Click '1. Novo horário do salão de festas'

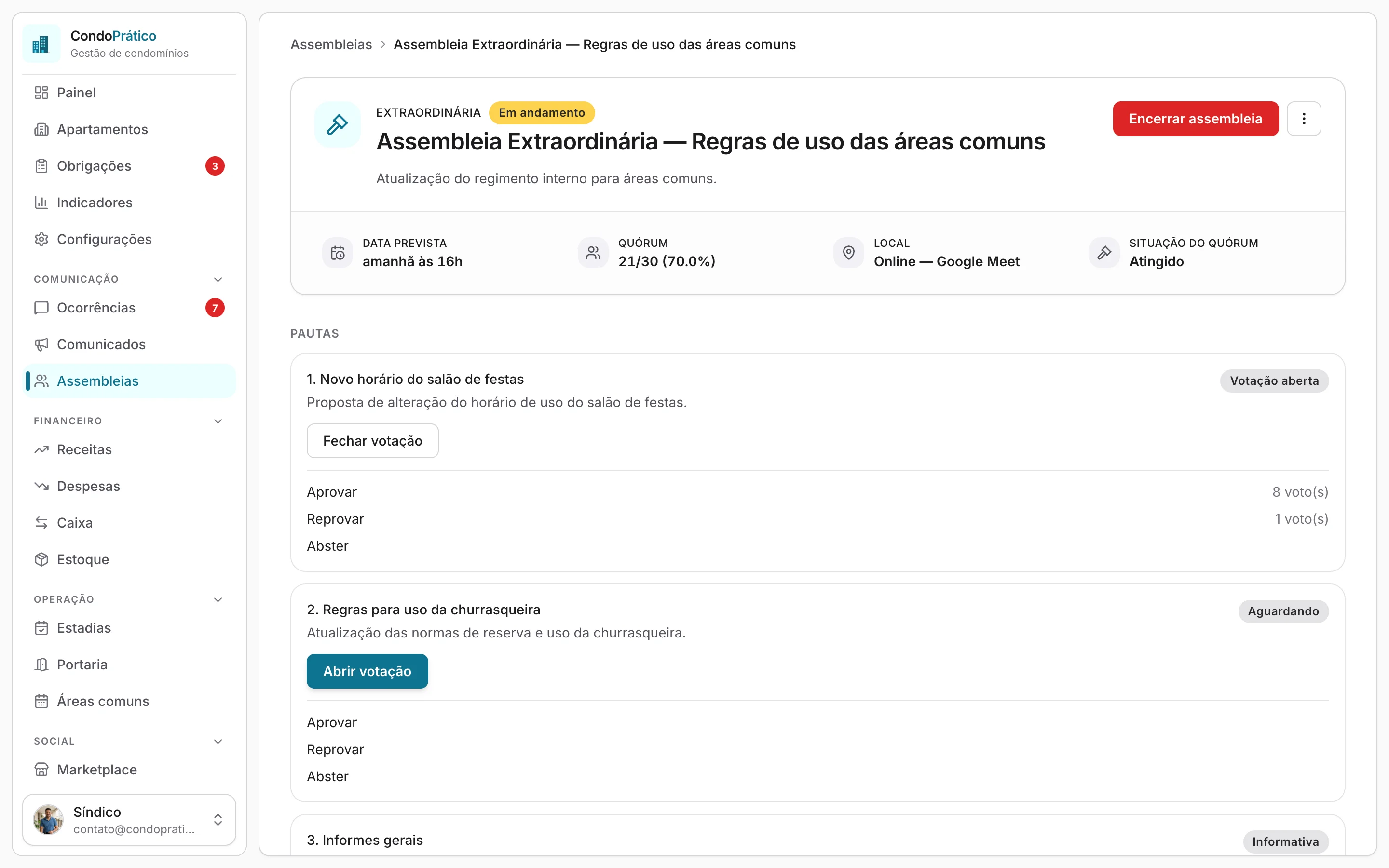(416, 379)
